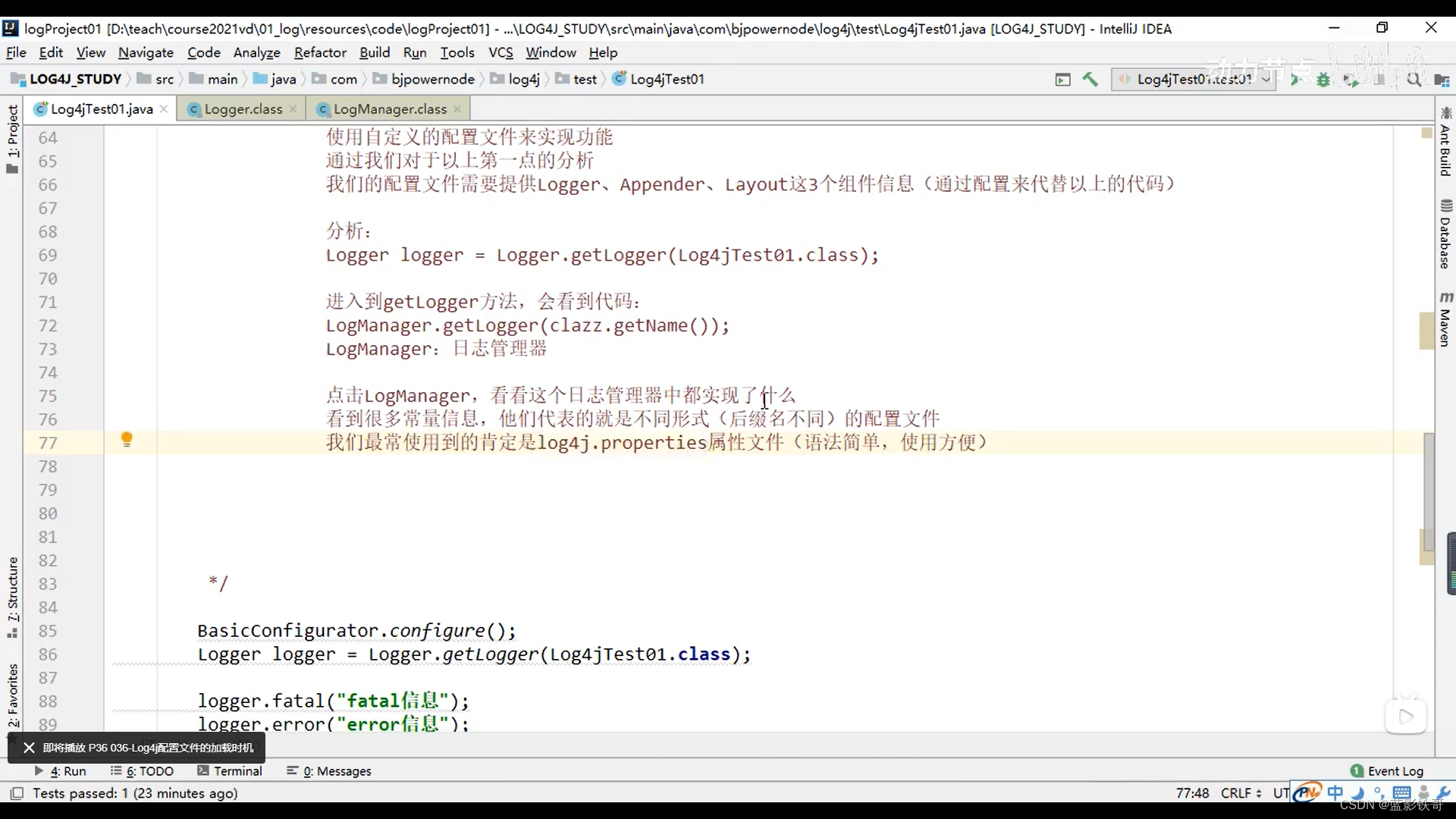Open the Navigate menu
1456x819 pixels.
click(x=146, y=52)
